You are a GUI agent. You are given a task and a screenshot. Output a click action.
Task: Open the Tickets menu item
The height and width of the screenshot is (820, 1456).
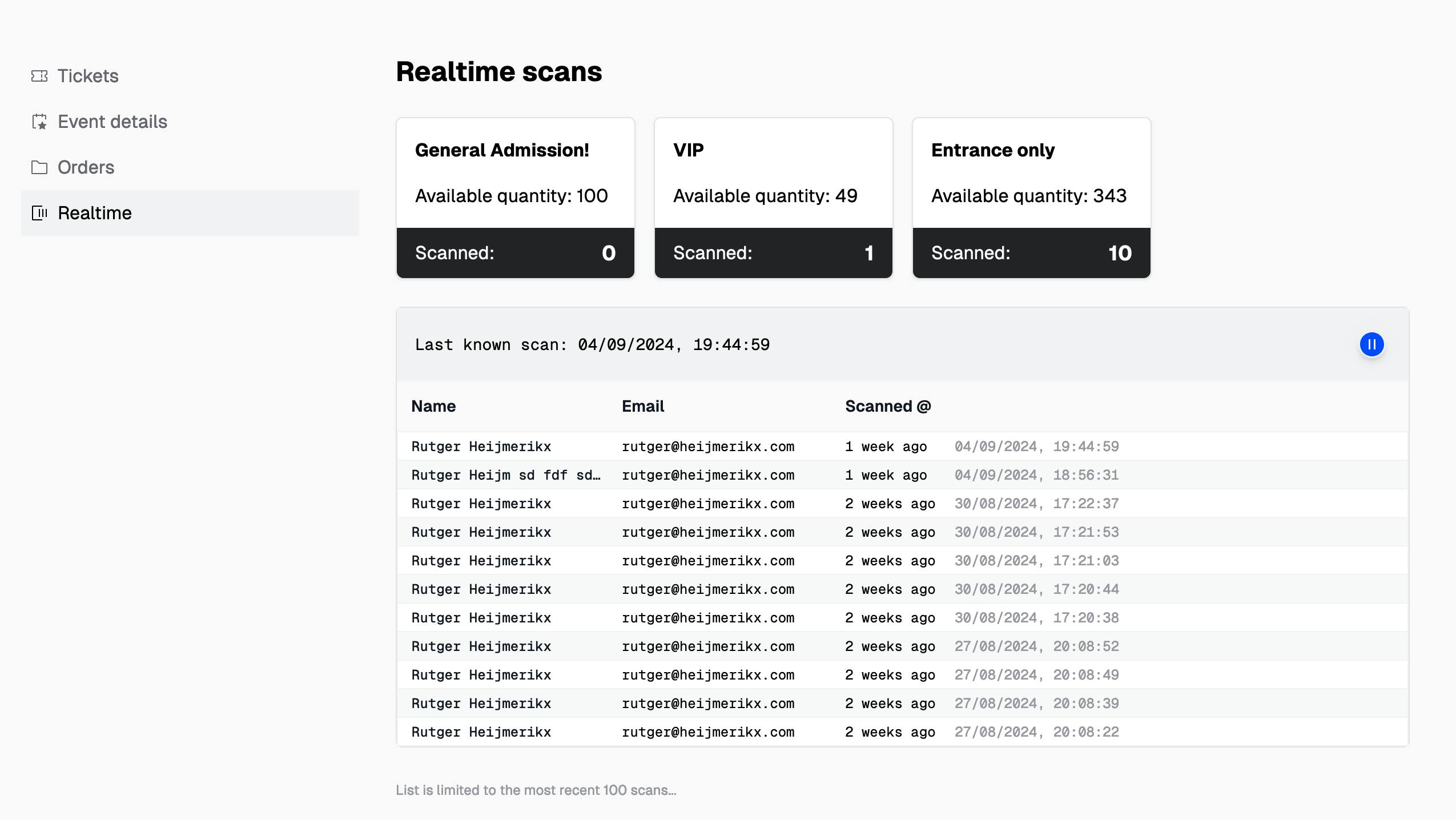(88, 76)
